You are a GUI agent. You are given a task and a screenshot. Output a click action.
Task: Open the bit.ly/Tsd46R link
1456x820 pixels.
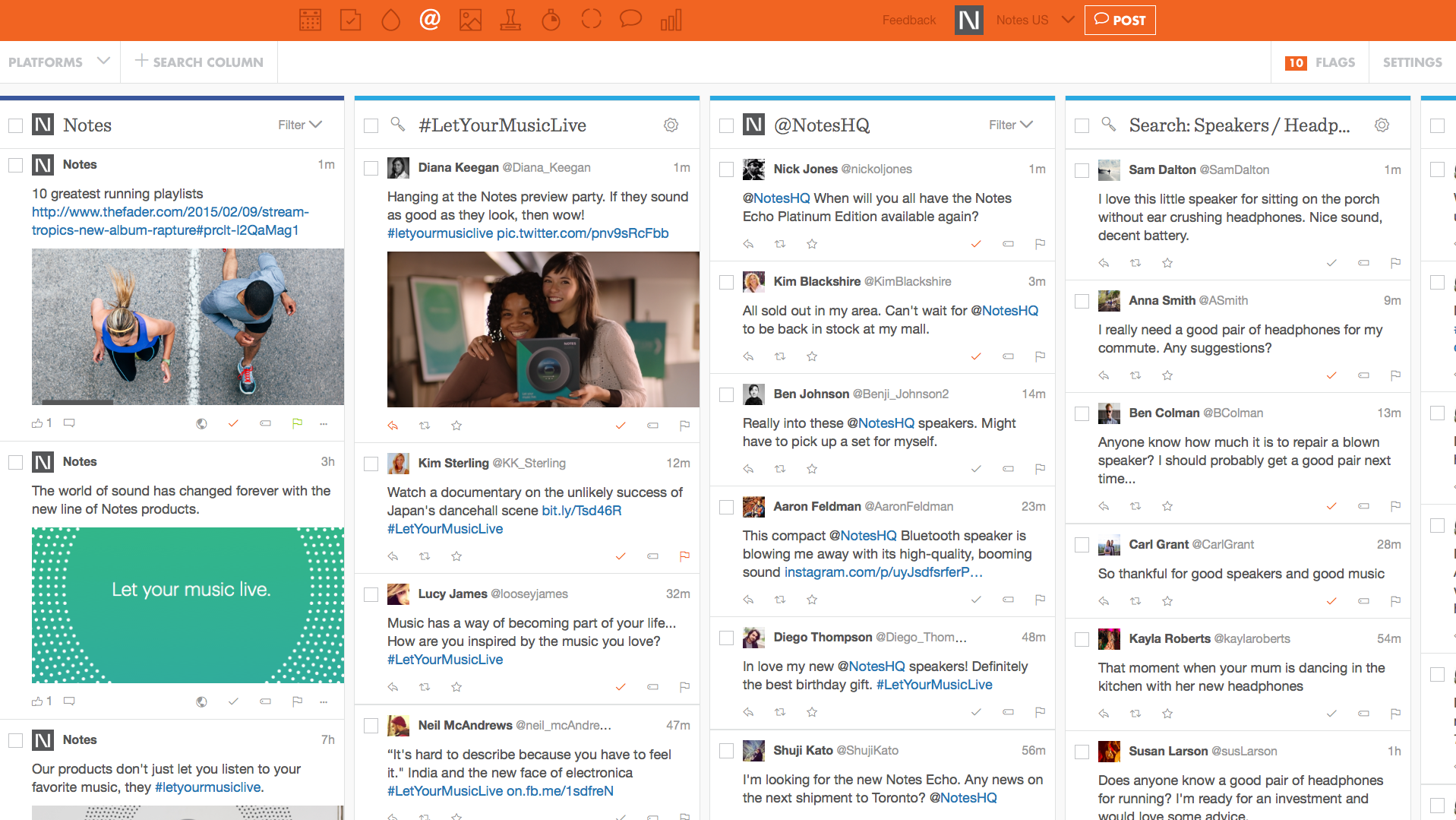click(x=581, y=511)
